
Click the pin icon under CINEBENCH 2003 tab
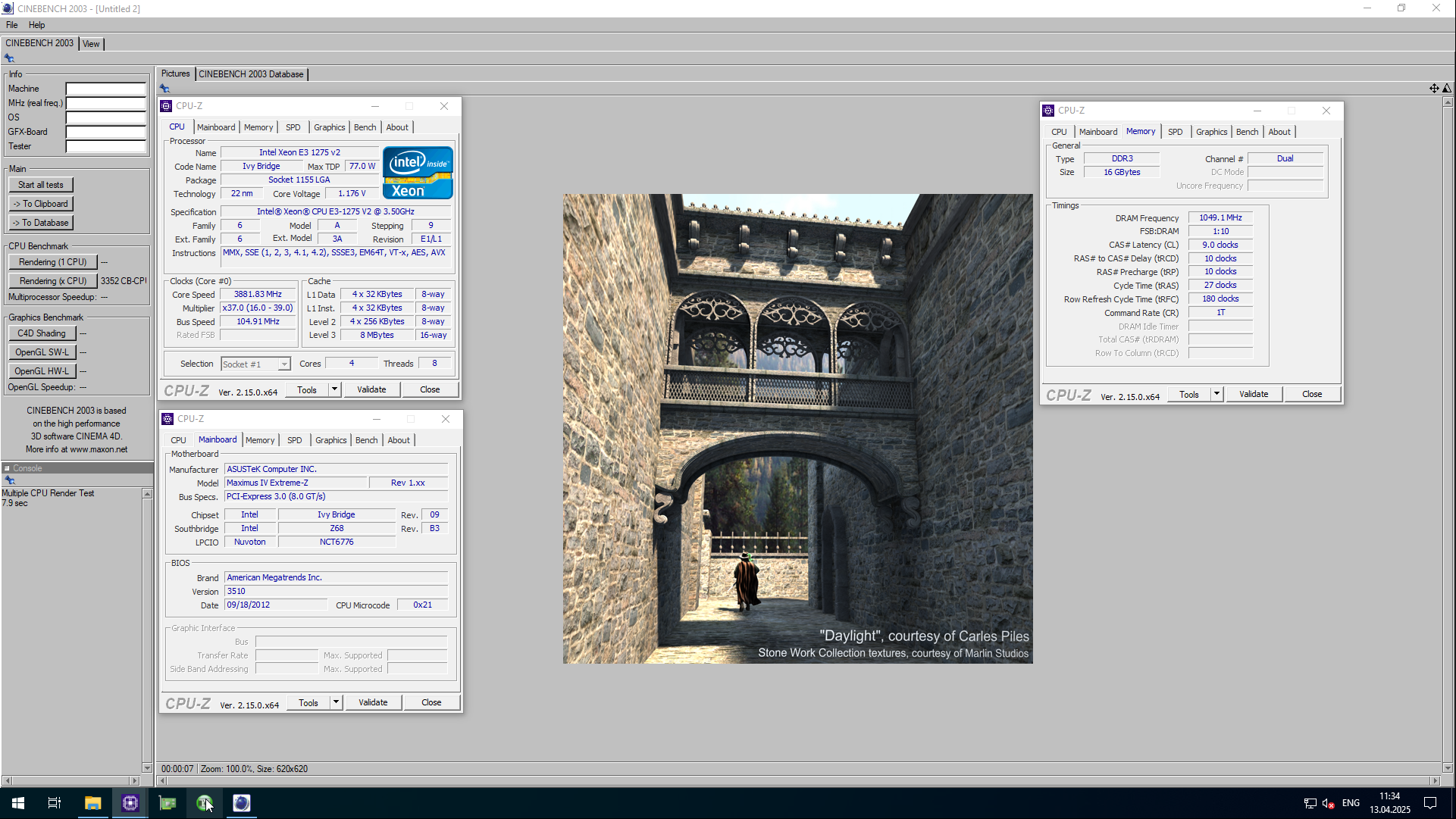tap(9, 58)
